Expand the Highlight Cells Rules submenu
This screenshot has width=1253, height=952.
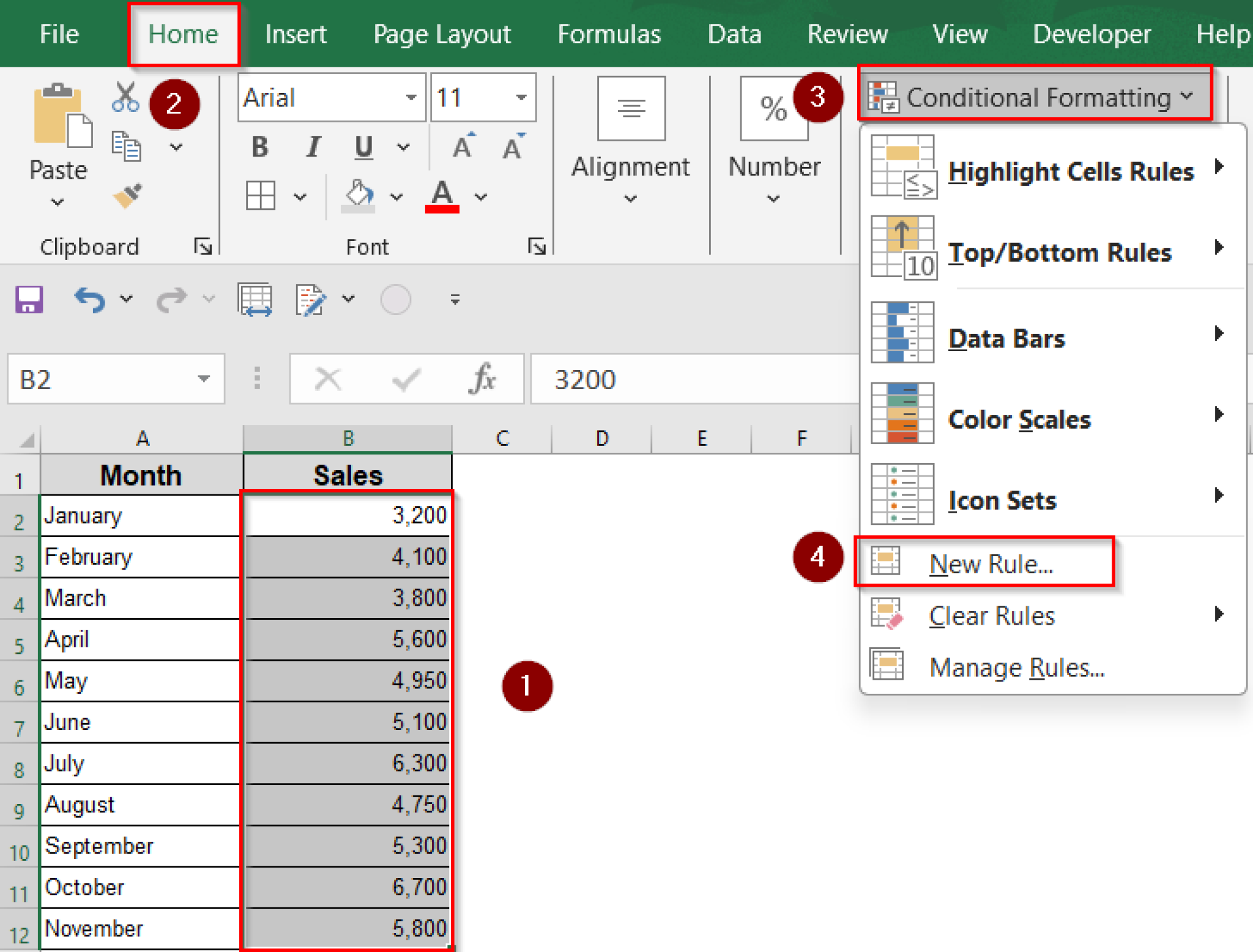click(x=1071, y=172)
